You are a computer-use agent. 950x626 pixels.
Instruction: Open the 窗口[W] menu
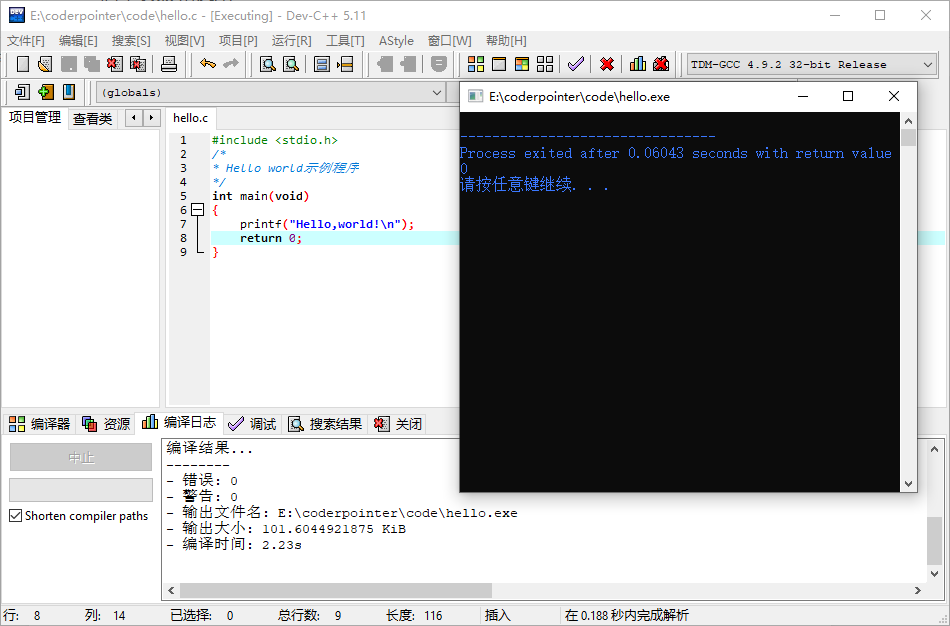pos(450,41)
